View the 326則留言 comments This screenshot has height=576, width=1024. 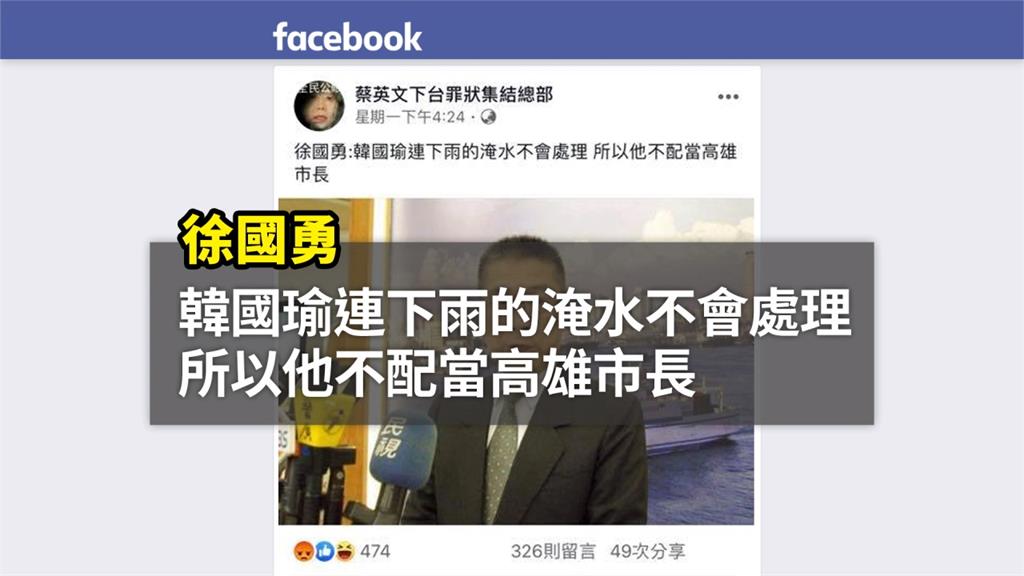coord(553,551)
